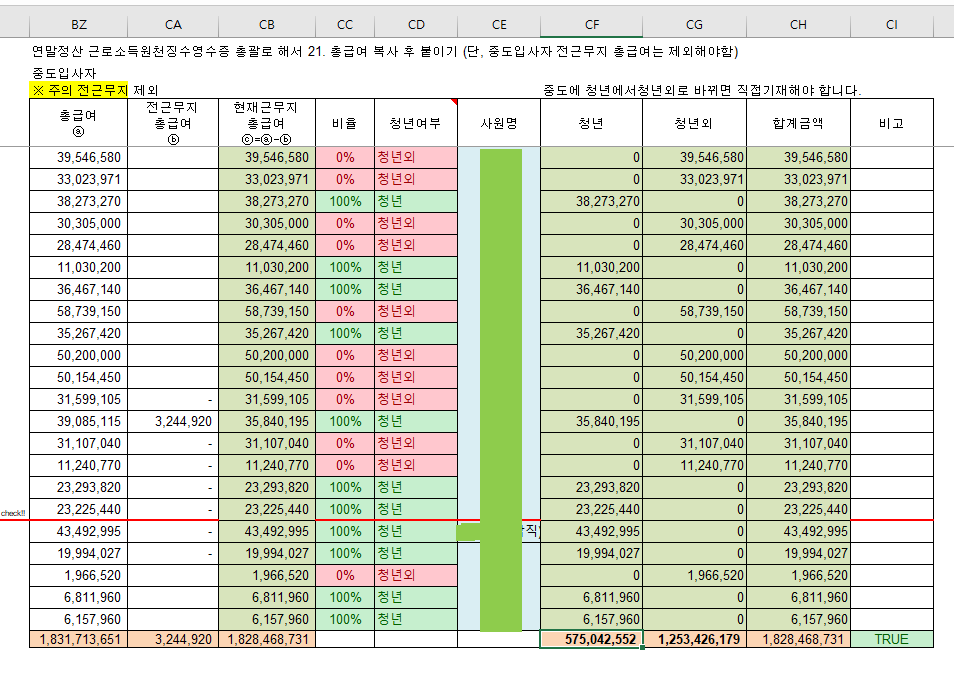
Task: Select the 합계금액 header cell
Action: pos(797,123)
